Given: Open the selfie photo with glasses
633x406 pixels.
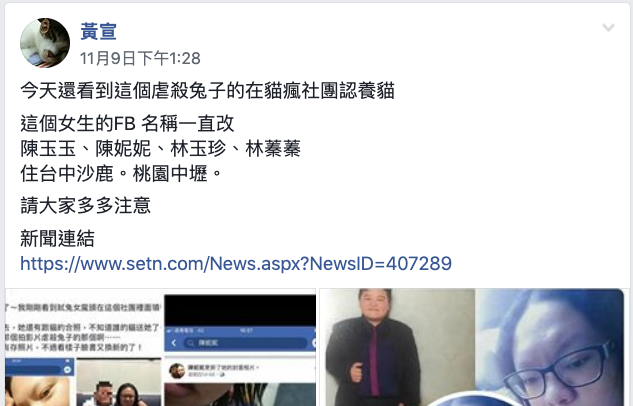Looking at the screenshot, I should (550, 347).
